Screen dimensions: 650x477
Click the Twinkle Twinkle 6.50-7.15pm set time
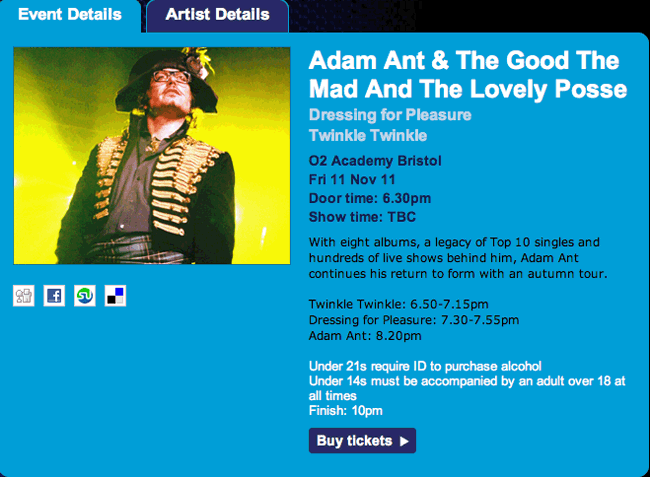click(x=398, y=303)
